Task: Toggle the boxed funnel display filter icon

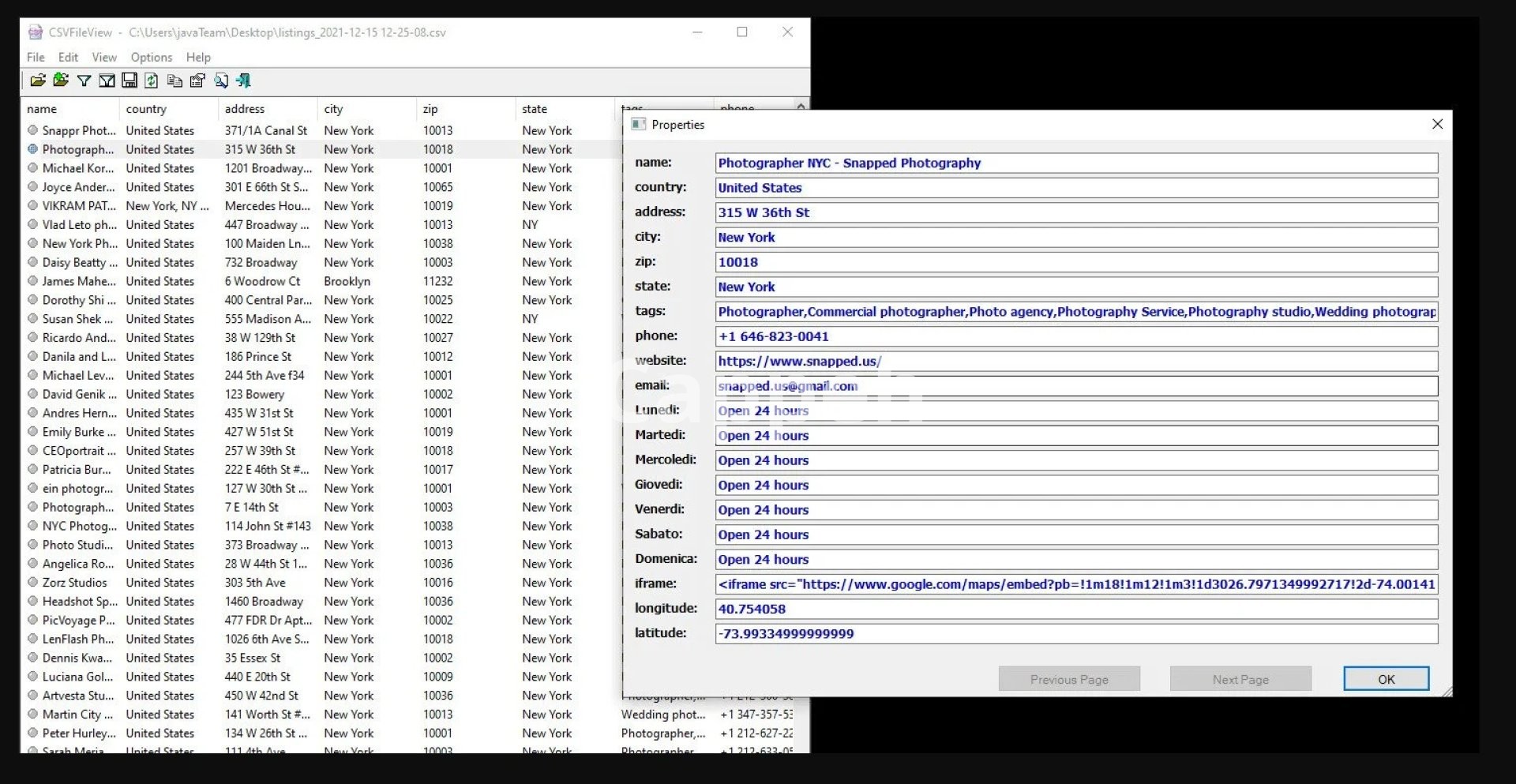Action: click(107, 81)
